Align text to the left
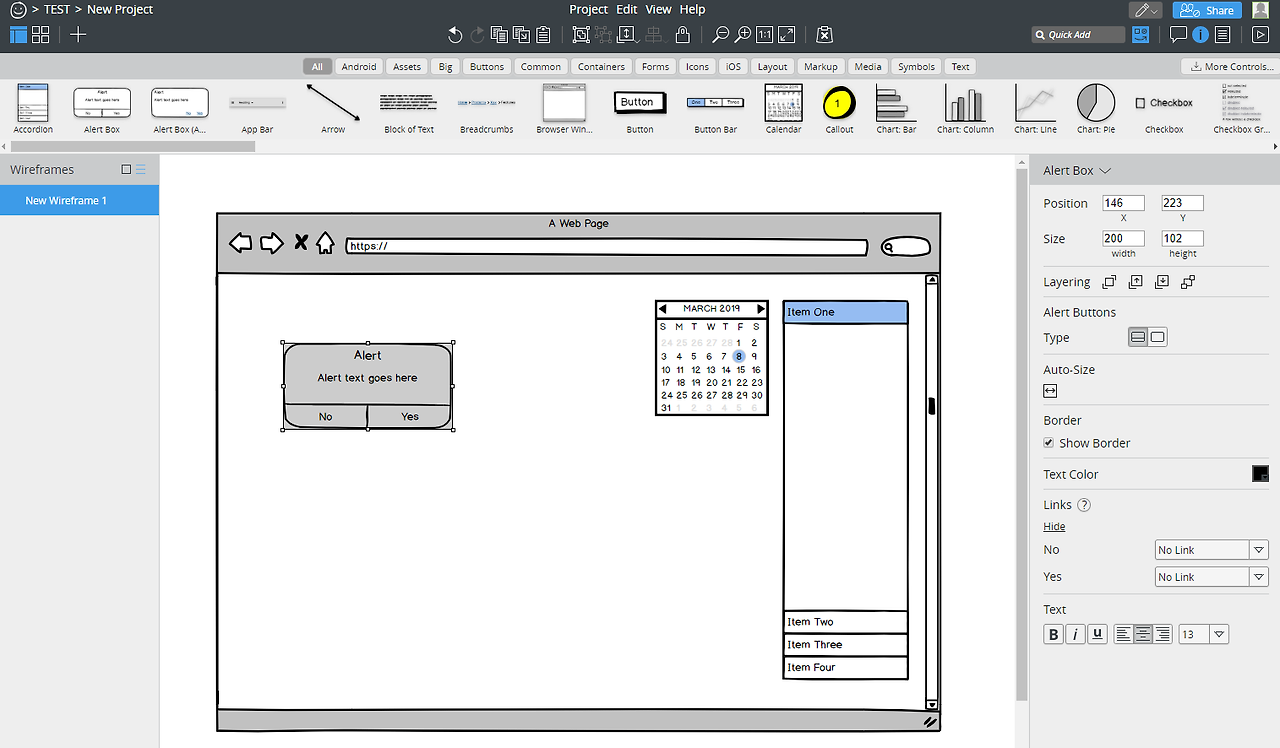 (1124, 634)
